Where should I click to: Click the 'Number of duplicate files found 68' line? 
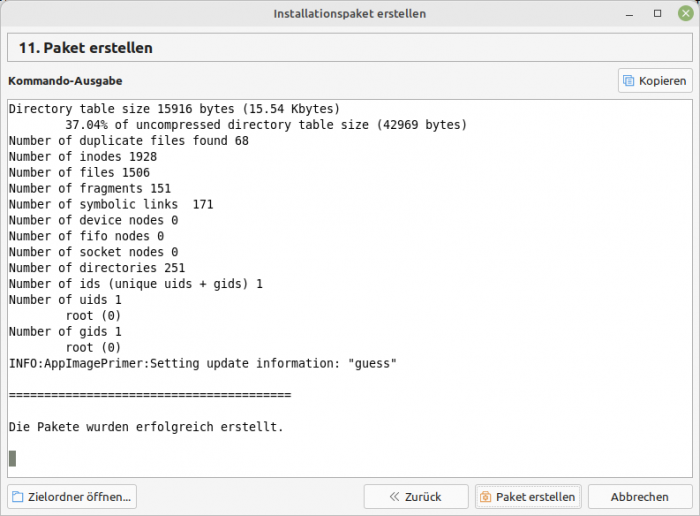(x=128, y=141)
